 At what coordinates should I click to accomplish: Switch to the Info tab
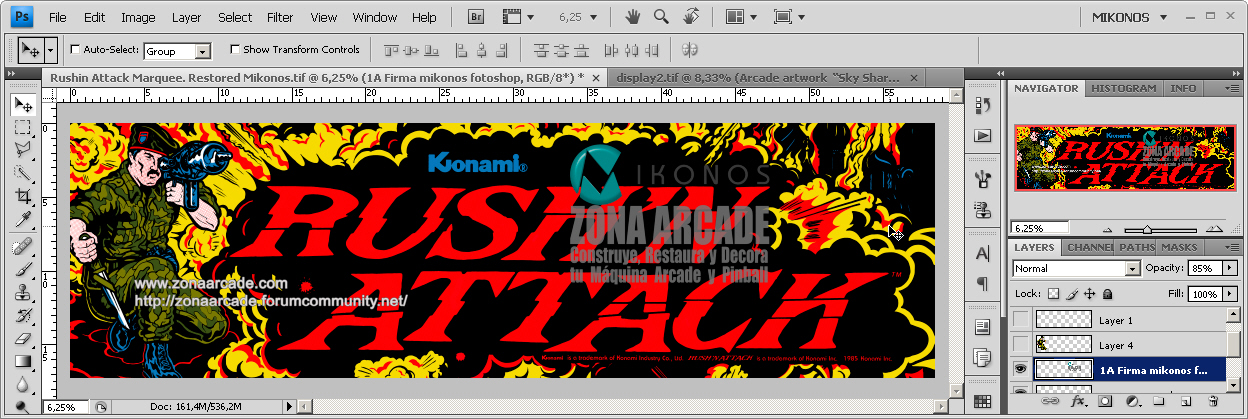(x=1183, y=88)
